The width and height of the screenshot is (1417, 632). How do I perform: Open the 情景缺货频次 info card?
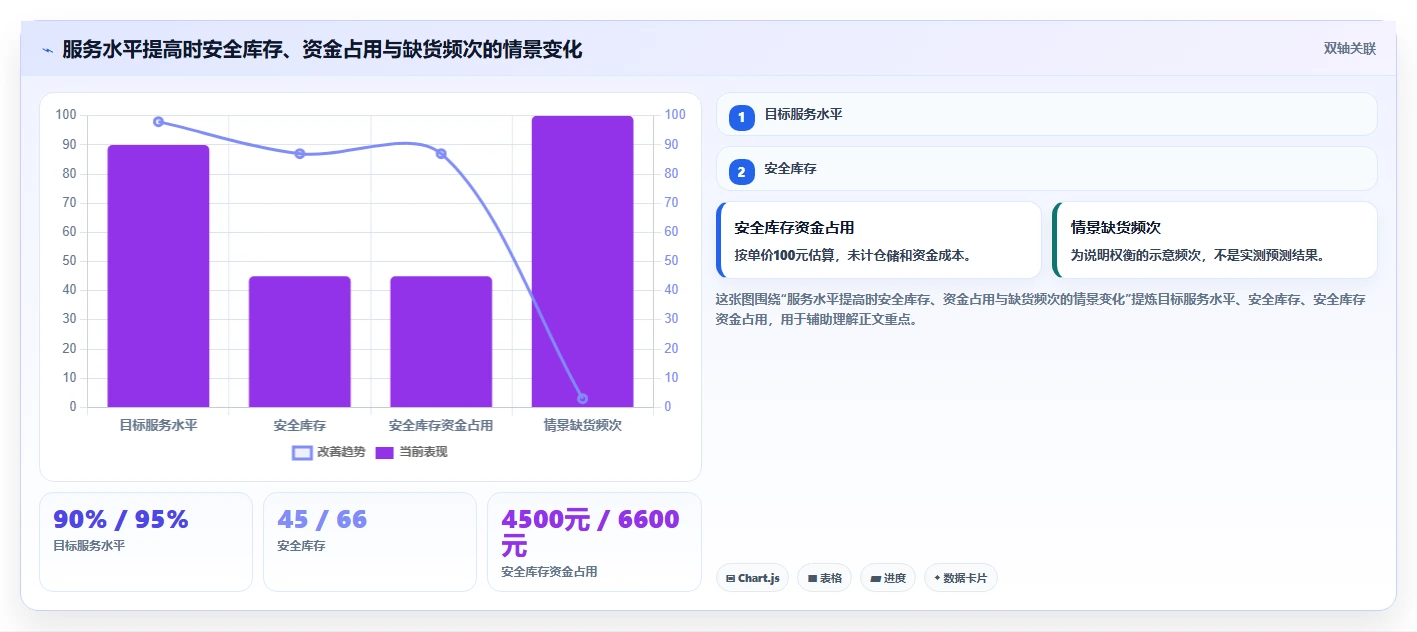tap(1215, 240)
